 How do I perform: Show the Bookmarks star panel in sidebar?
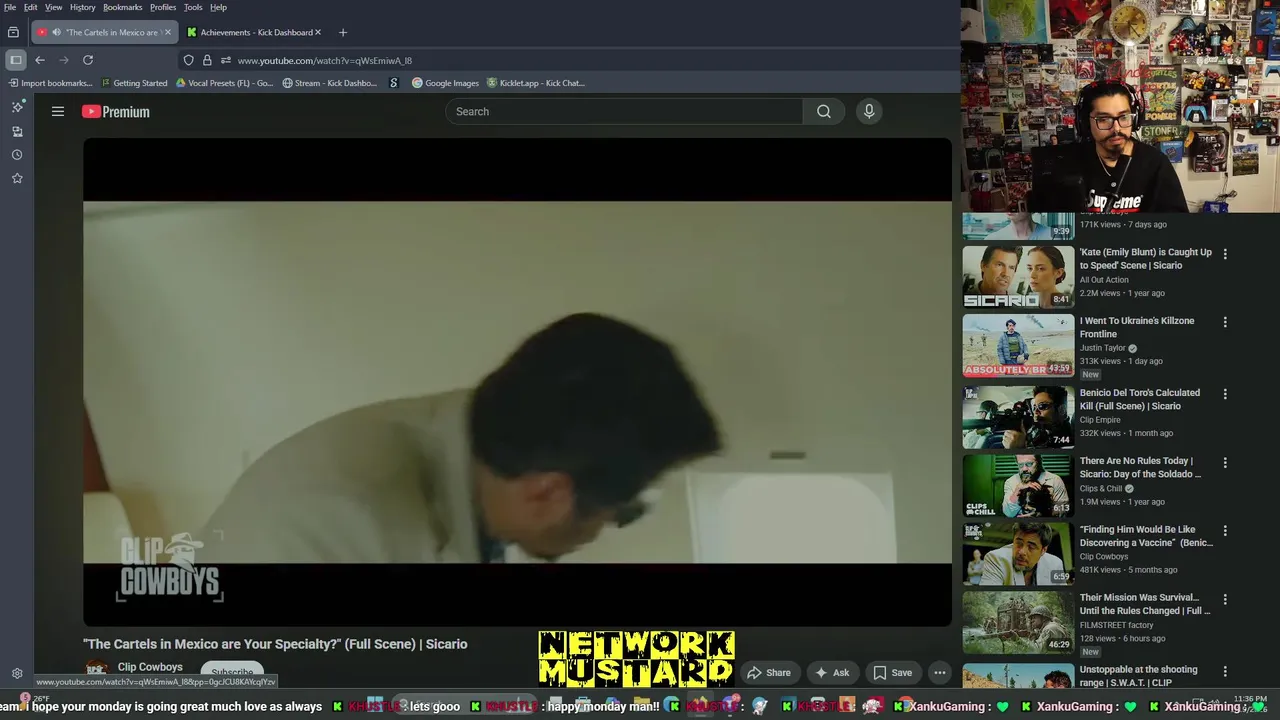pyautogui.click(x=17, y=178)
